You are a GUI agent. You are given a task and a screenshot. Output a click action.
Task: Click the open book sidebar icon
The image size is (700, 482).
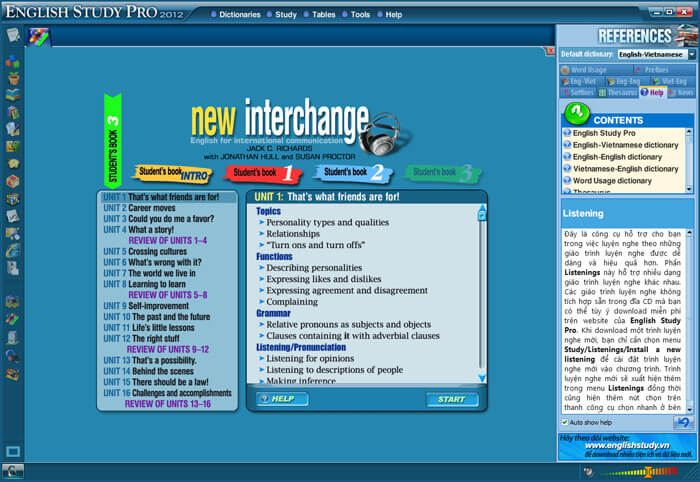(x=12, y=95)
